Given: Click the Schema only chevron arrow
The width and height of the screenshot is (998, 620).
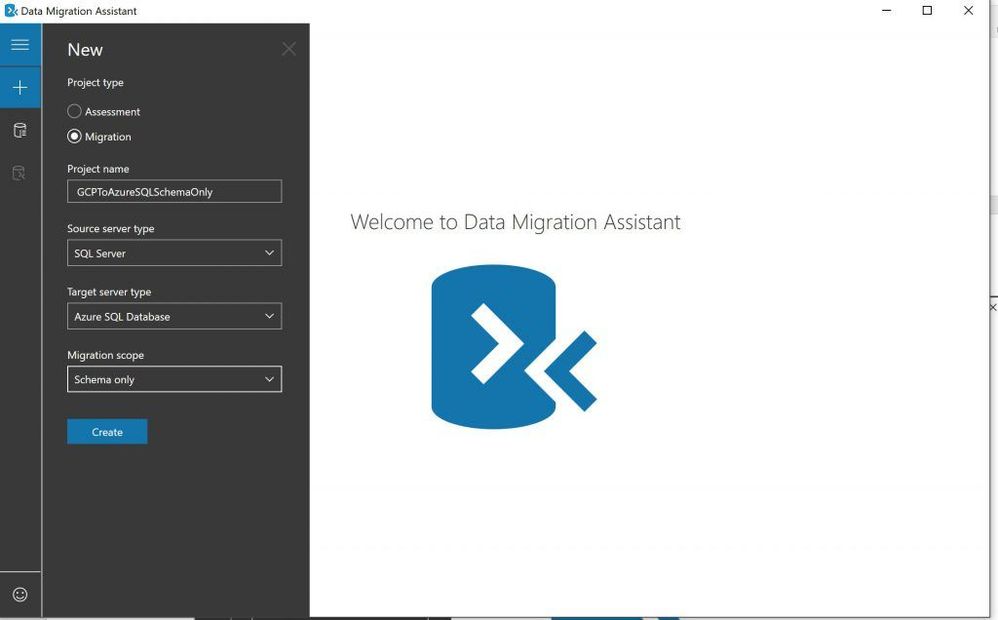Looking at the screenshot, I should [269, 379].
